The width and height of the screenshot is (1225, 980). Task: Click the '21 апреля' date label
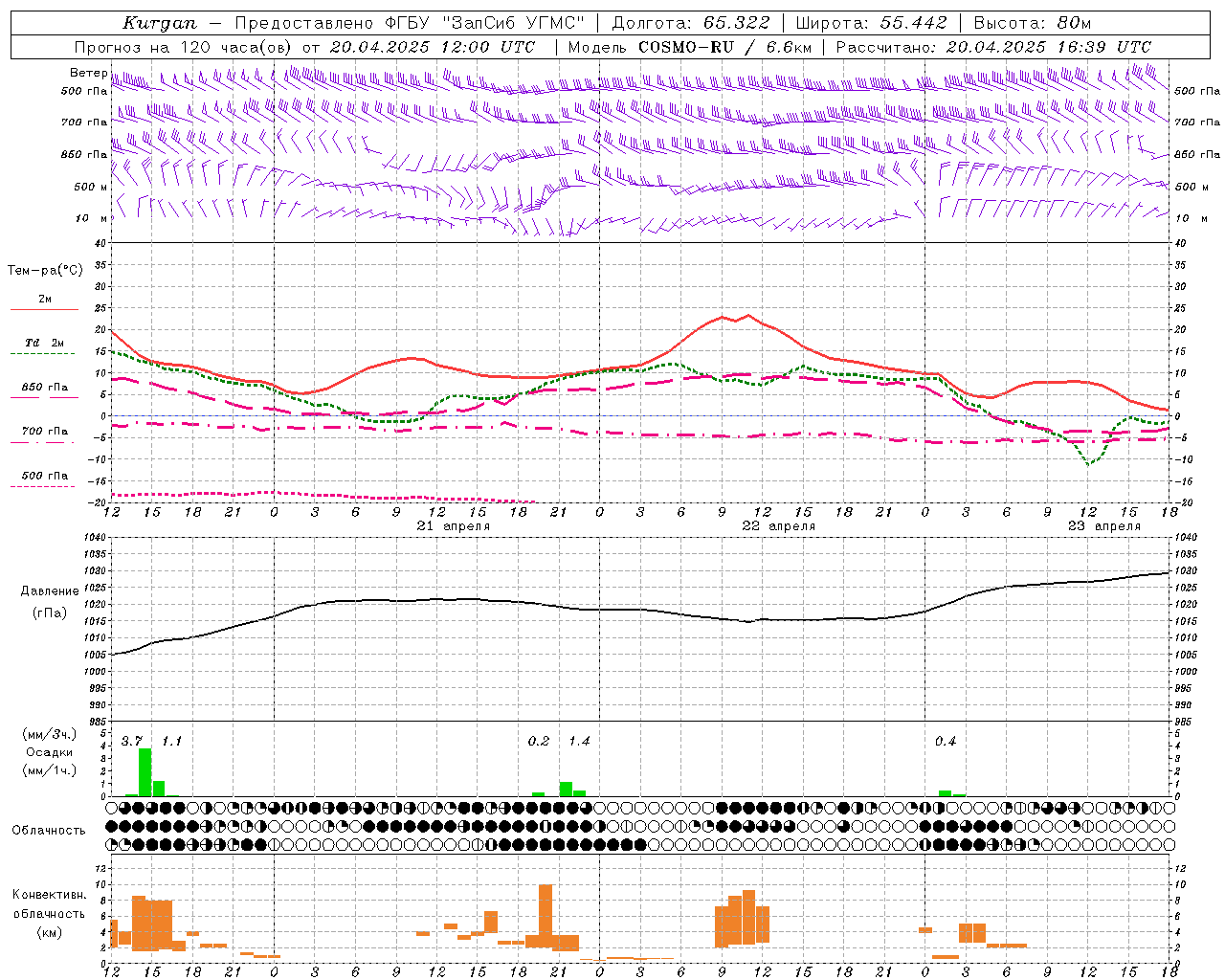click(x=454, y=526)
